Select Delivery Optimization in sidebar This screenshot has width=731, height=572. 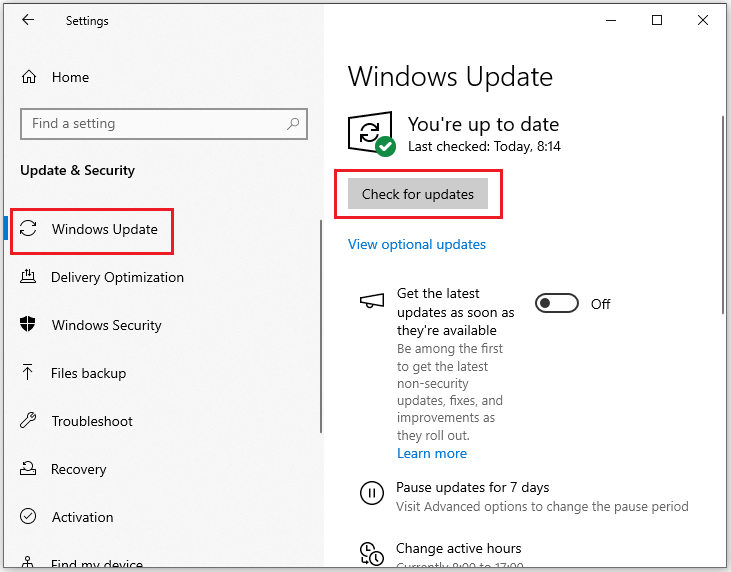click(117, 277)
